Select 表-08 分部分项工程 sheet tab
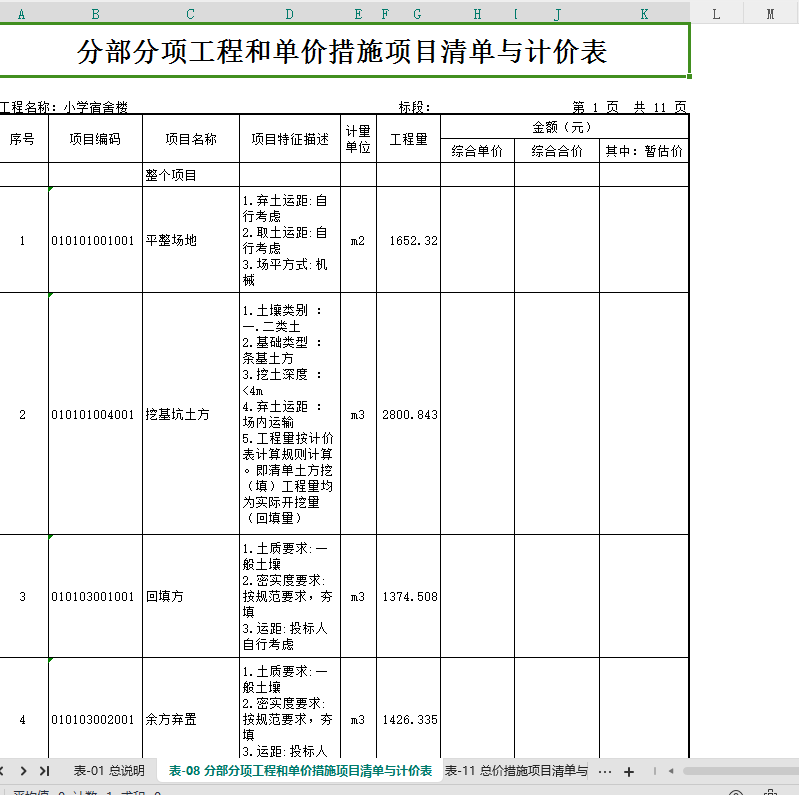This screenshot has height=795, width=799. coord(300,771)
